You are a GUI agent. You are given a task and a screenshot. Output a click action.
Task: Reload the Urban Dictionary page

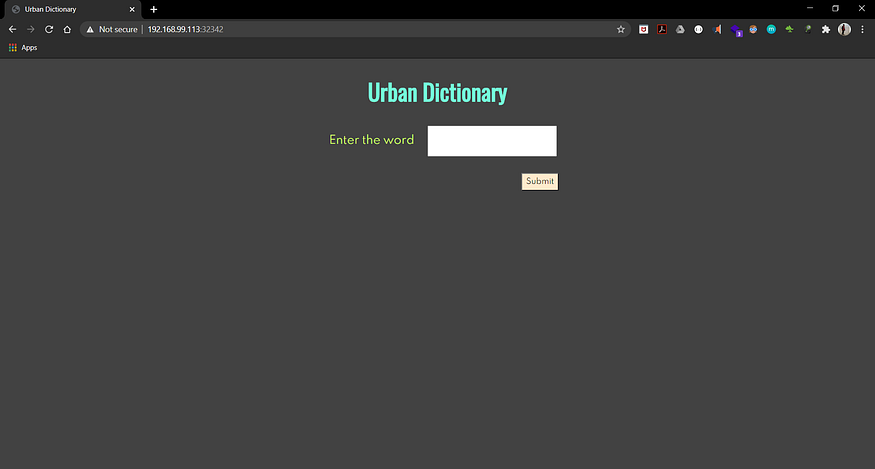[x=49, y=30]
